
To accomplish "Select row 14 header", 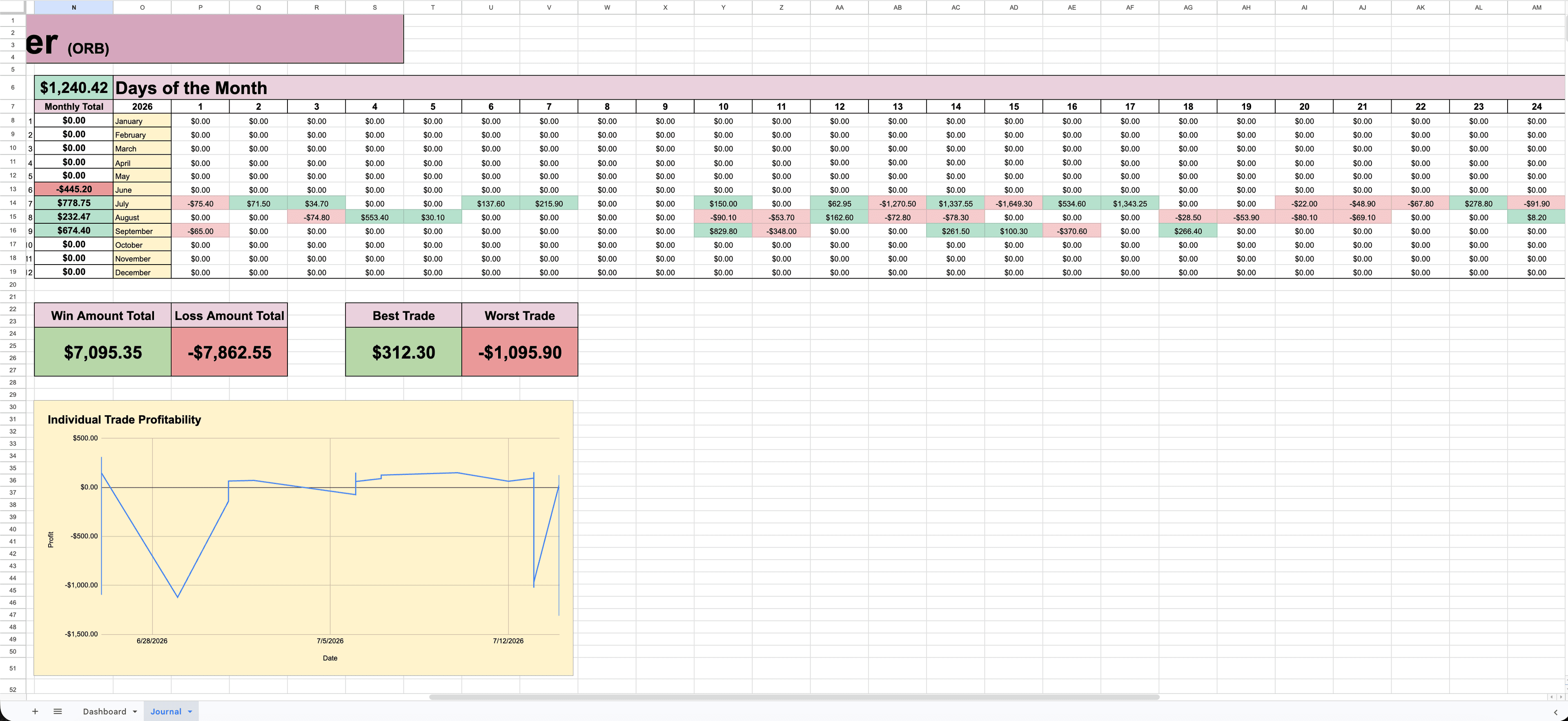I will (13, 203).
